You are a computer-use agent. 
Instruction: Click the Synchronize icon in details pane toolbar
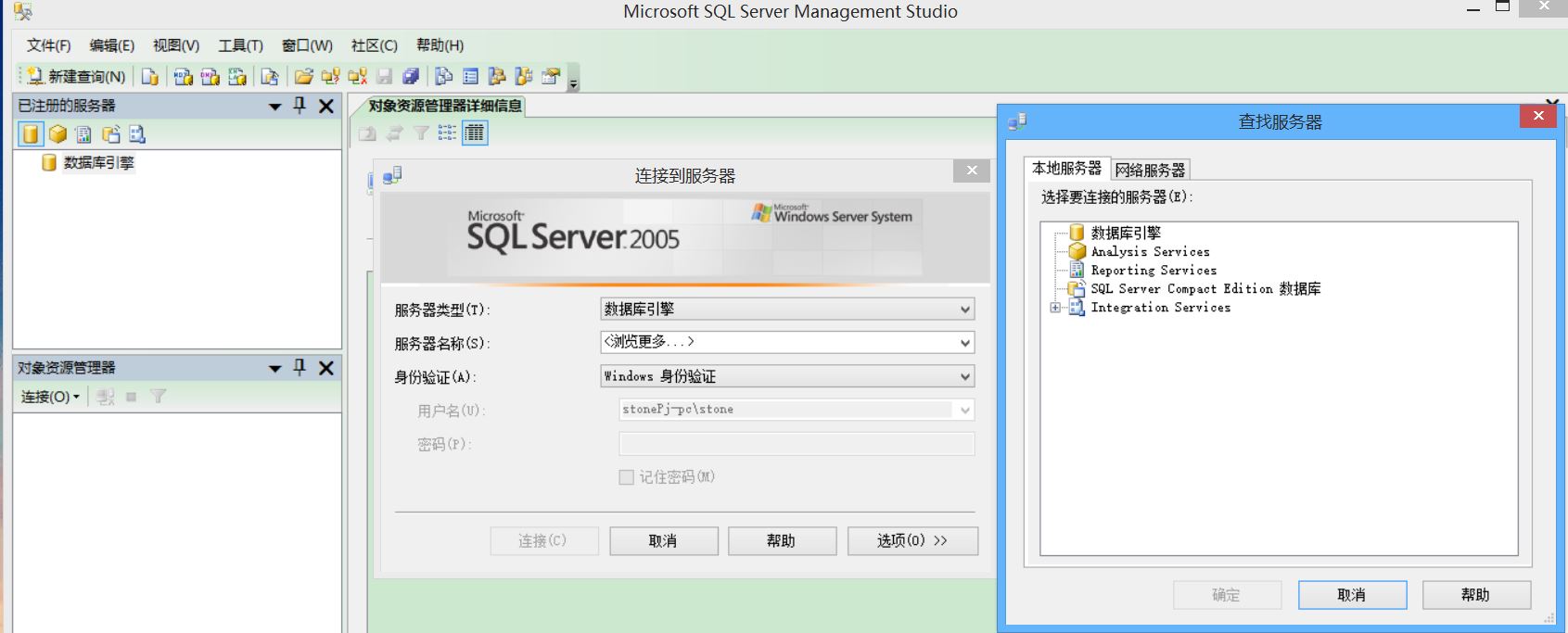click(x=394, y=133)
